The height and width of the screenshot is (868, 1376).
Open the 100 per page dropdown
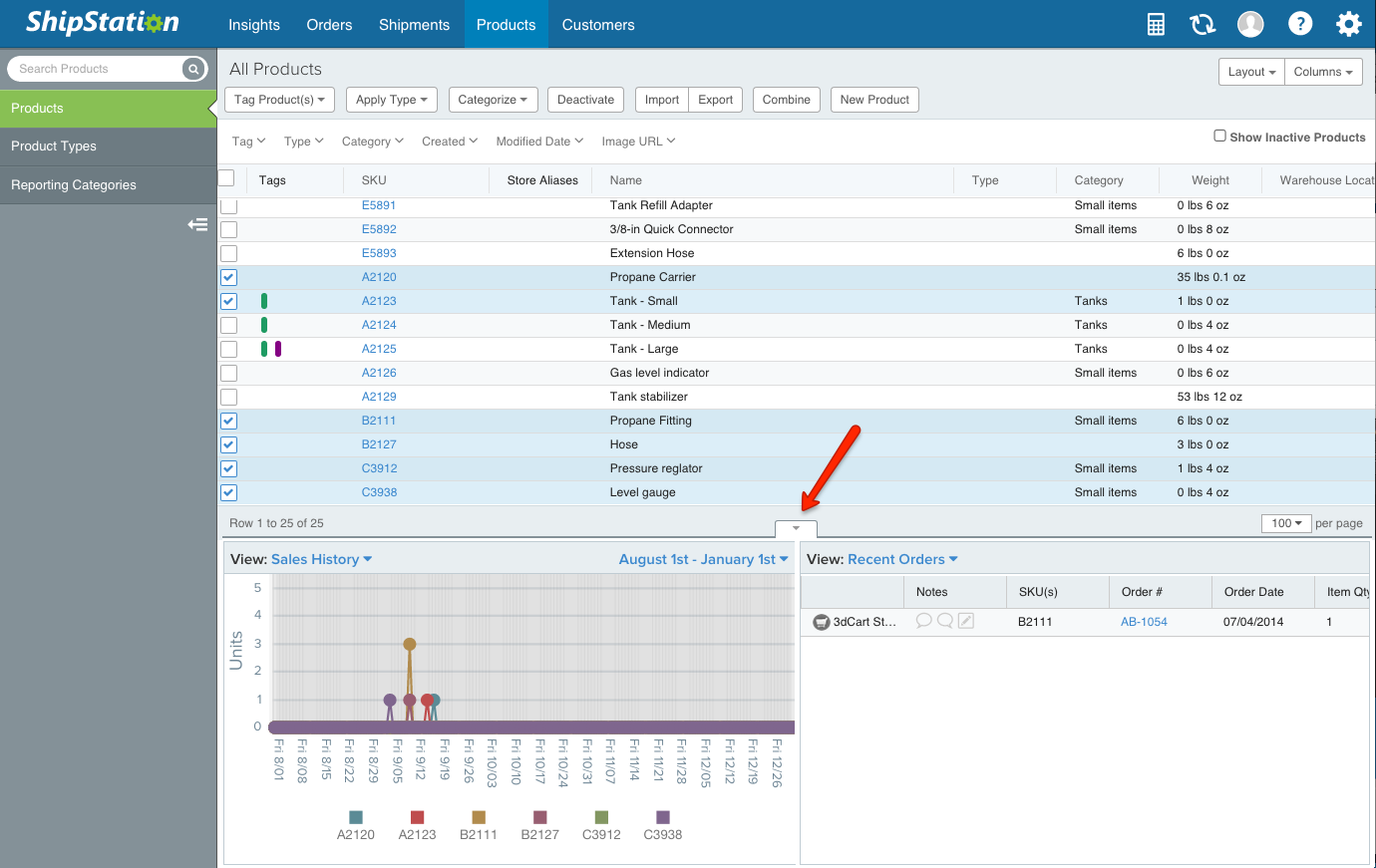[1286, 523]
